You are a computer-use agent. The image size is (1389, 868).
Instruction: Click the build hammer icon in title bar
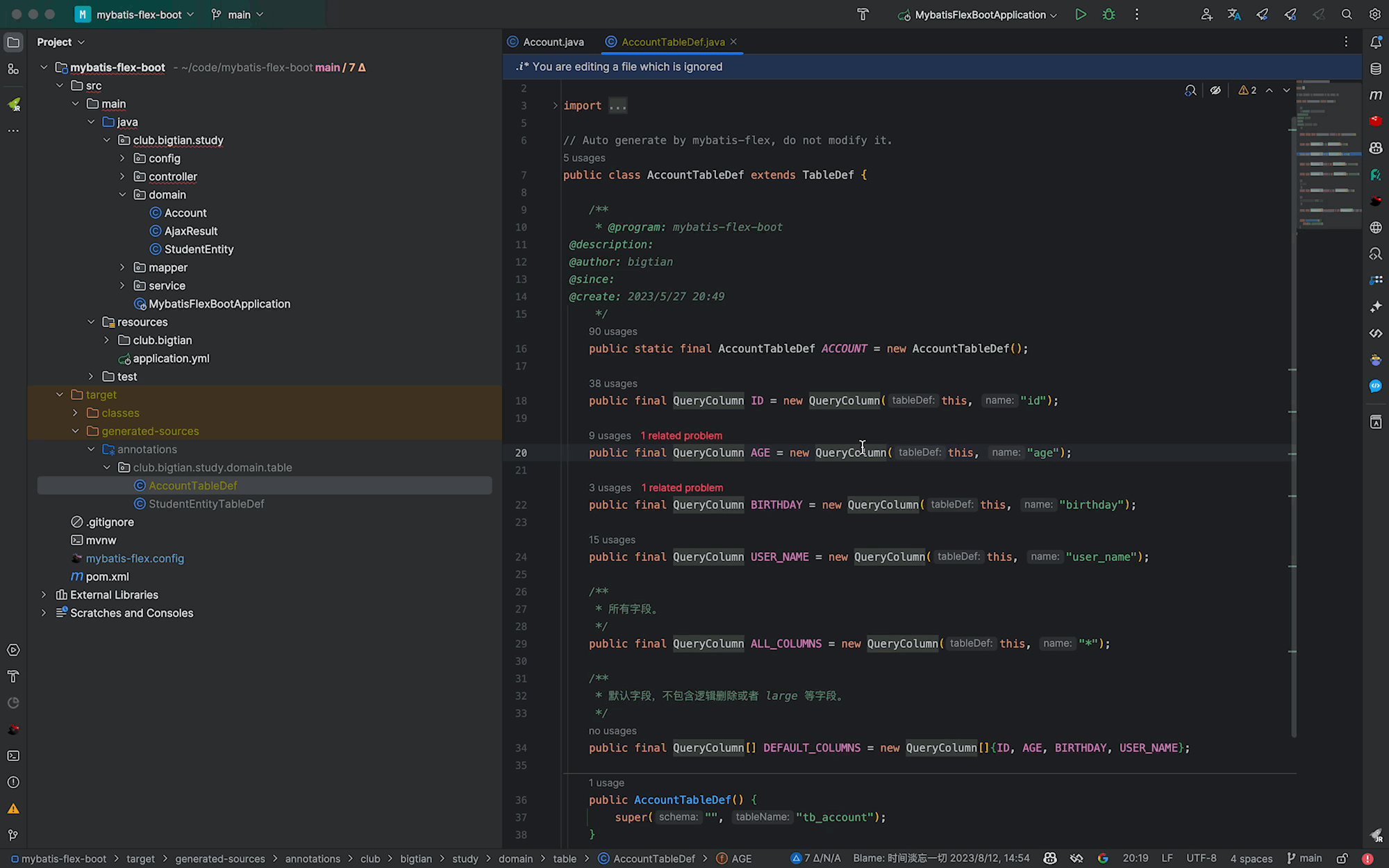pos(863,15)
